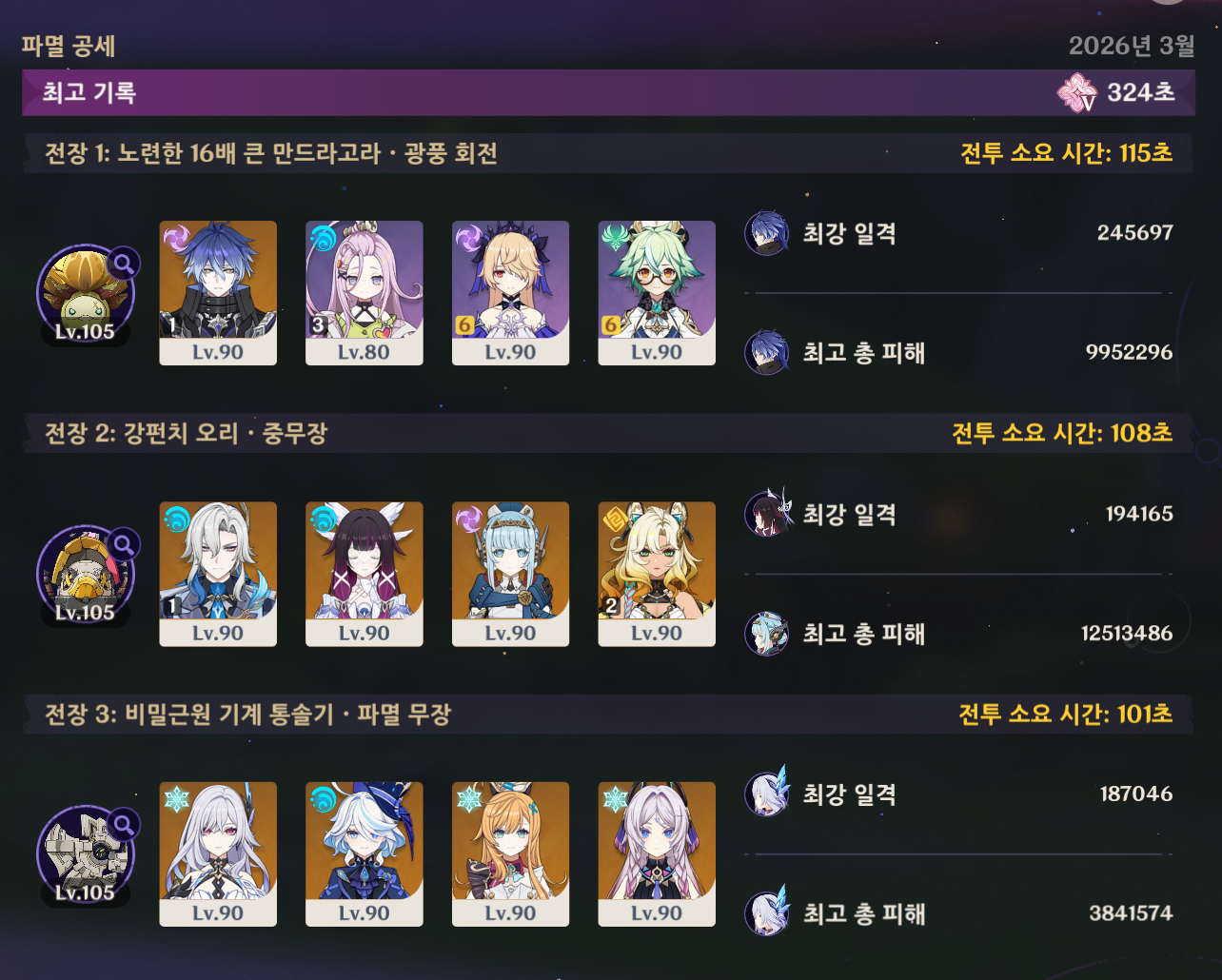
Task: Select the orange-haired cryo character in Stage 3
Action: (x=511, y=854)
